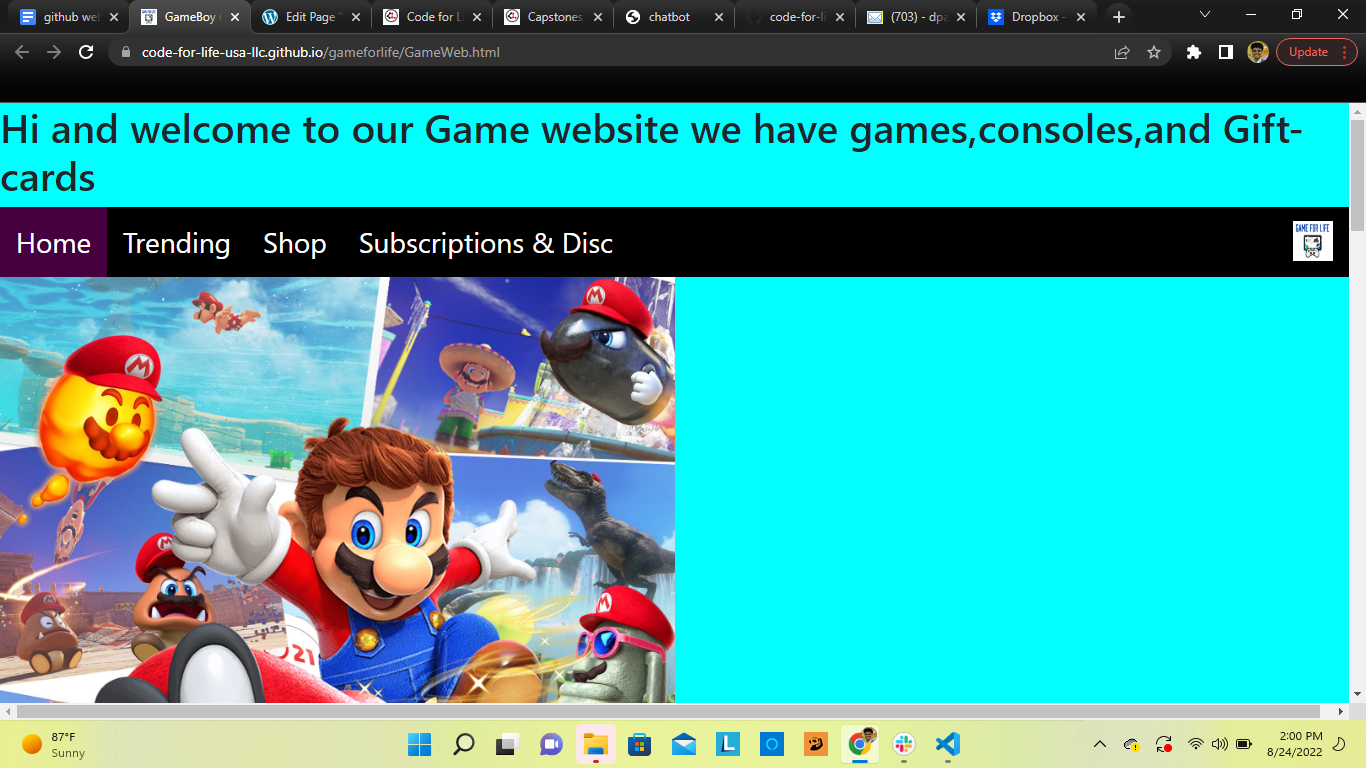
Task: Click the vertical scrollbar thumb
Action: coord(1357,175)
